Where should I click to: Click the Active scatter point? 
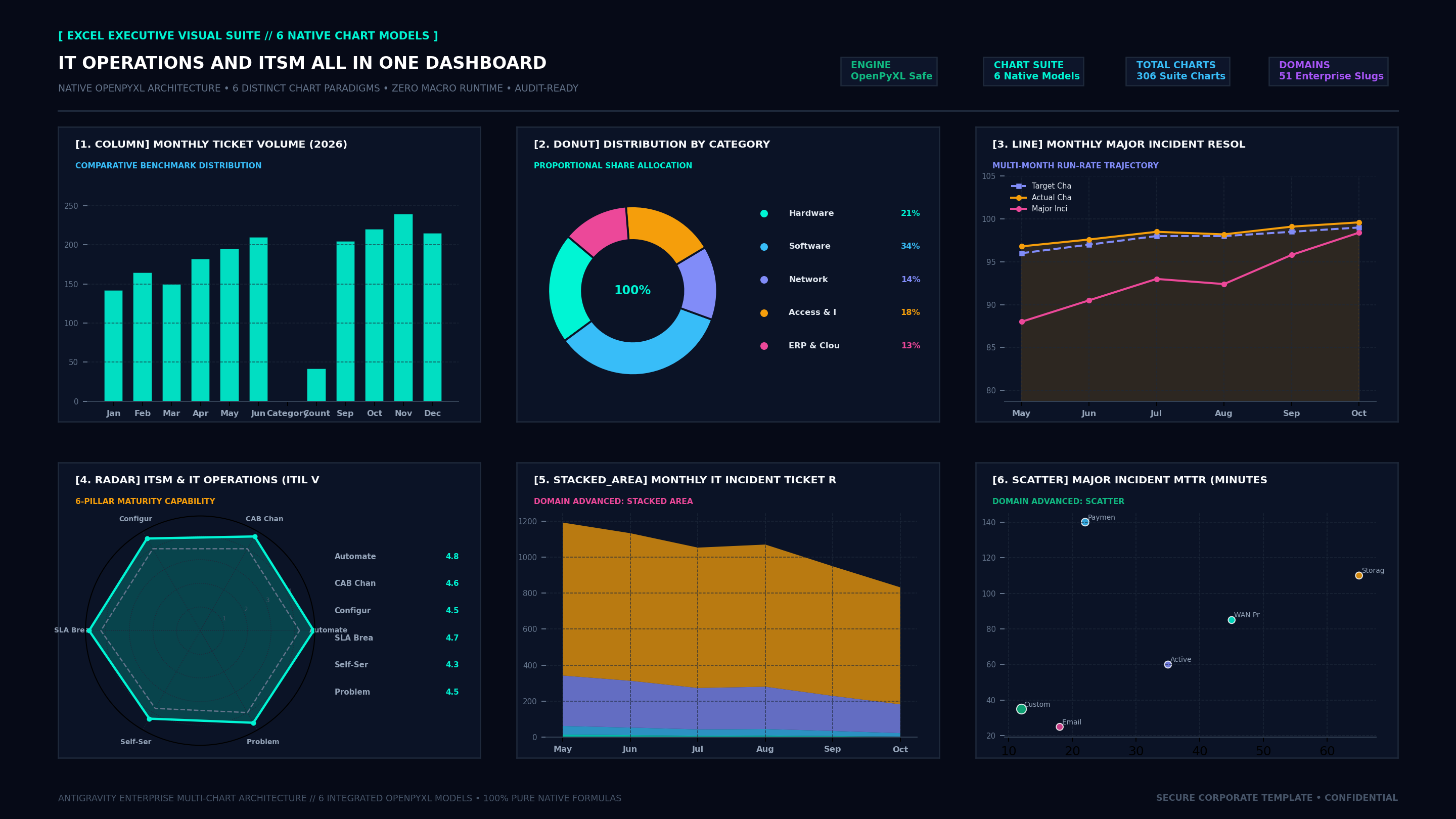[x=1168, y=665]
